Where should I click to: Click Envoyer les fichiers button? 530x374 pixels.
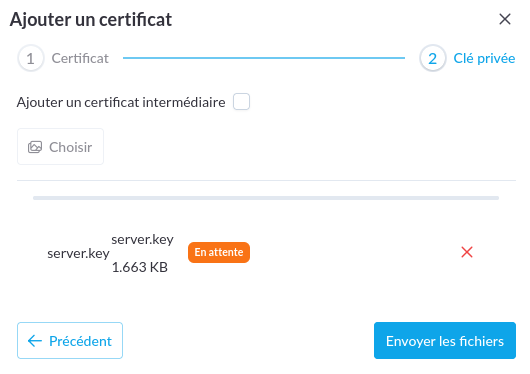click(x=445, y=341)
